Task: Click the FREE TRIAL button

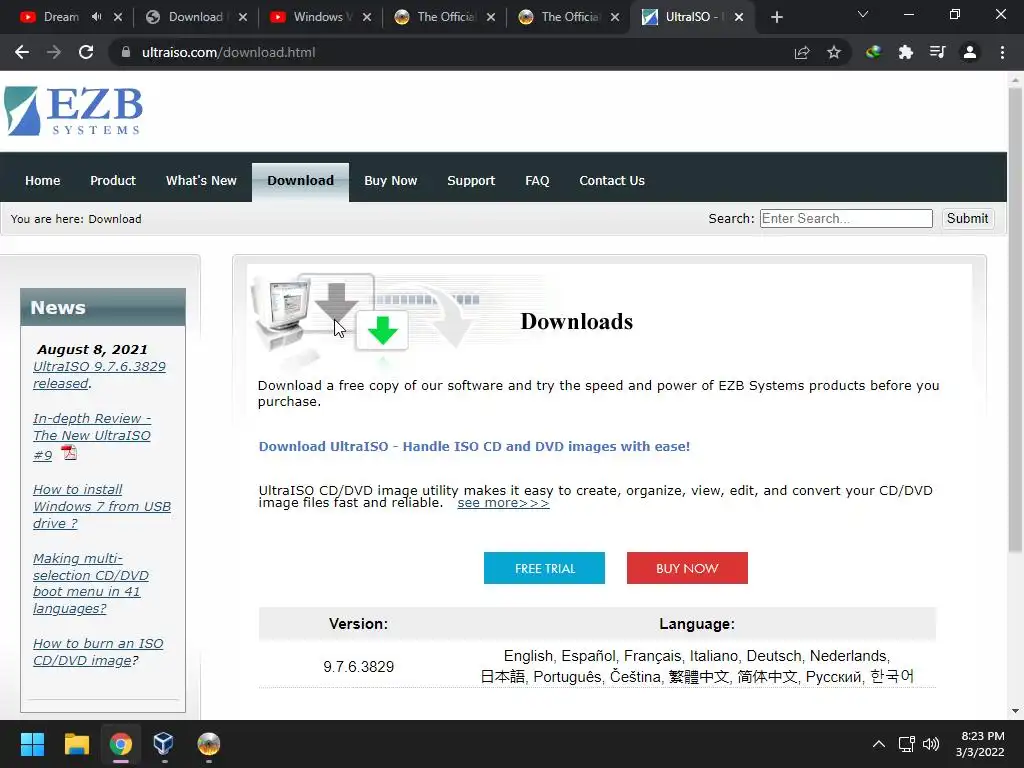Action: point(544,568)
